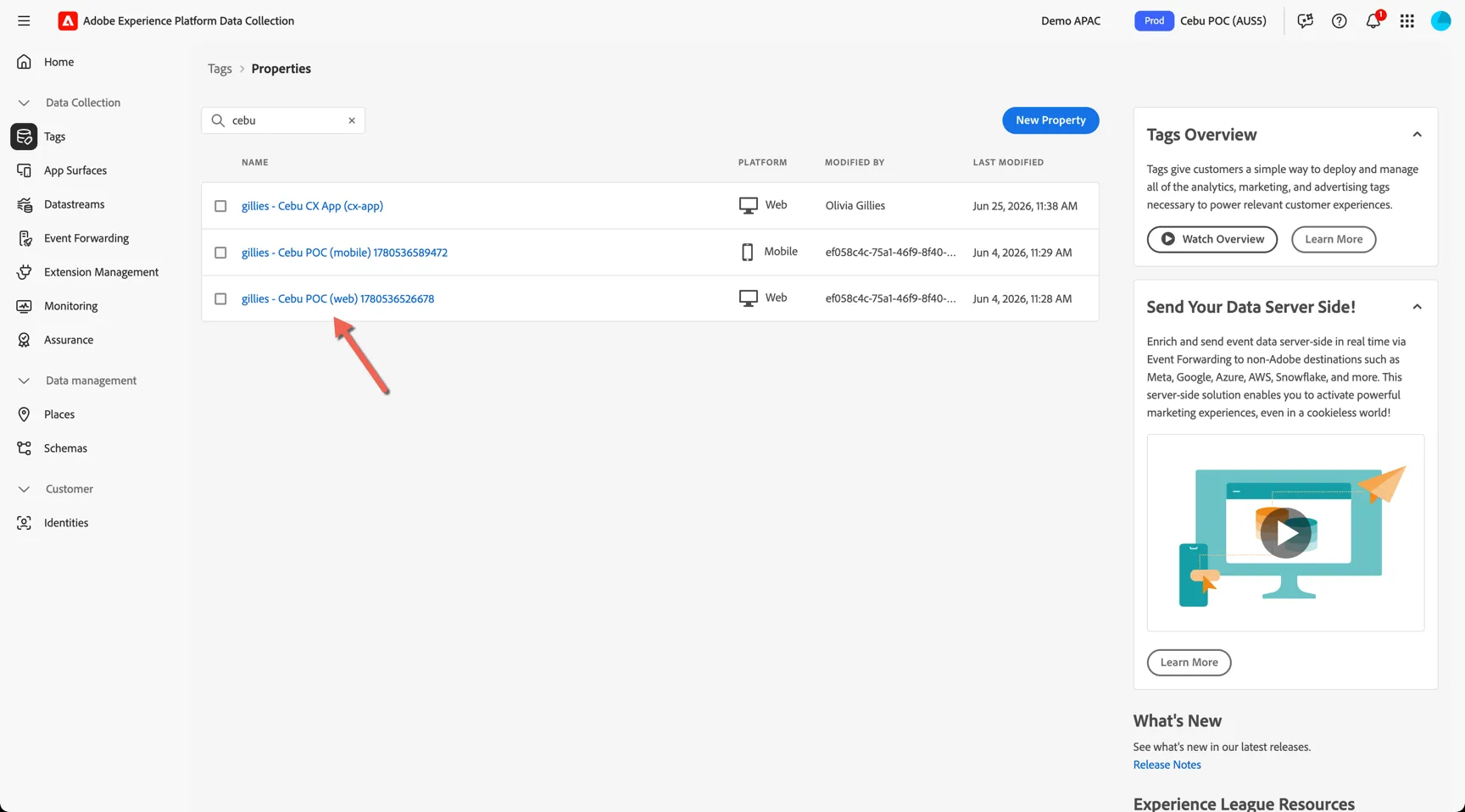Click the Event Forwarding icon

pos(24,238)
